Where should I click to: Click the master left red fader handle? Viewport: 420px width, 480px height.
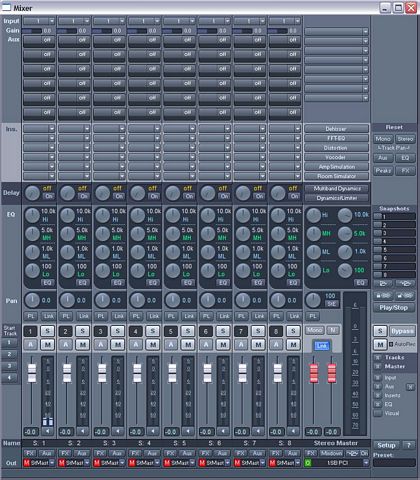pyautogui.click(x=314, y=373)
